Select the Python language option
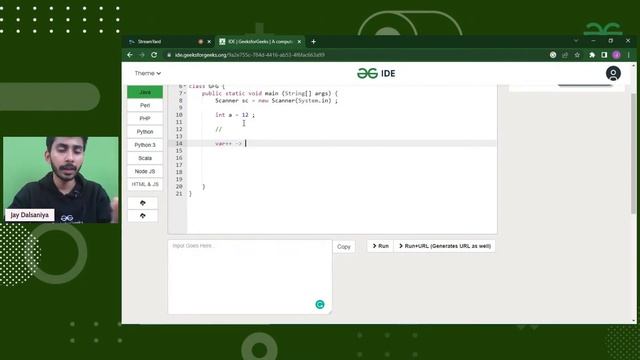Screen dimensions: 640x360 [x=145, y=132]
